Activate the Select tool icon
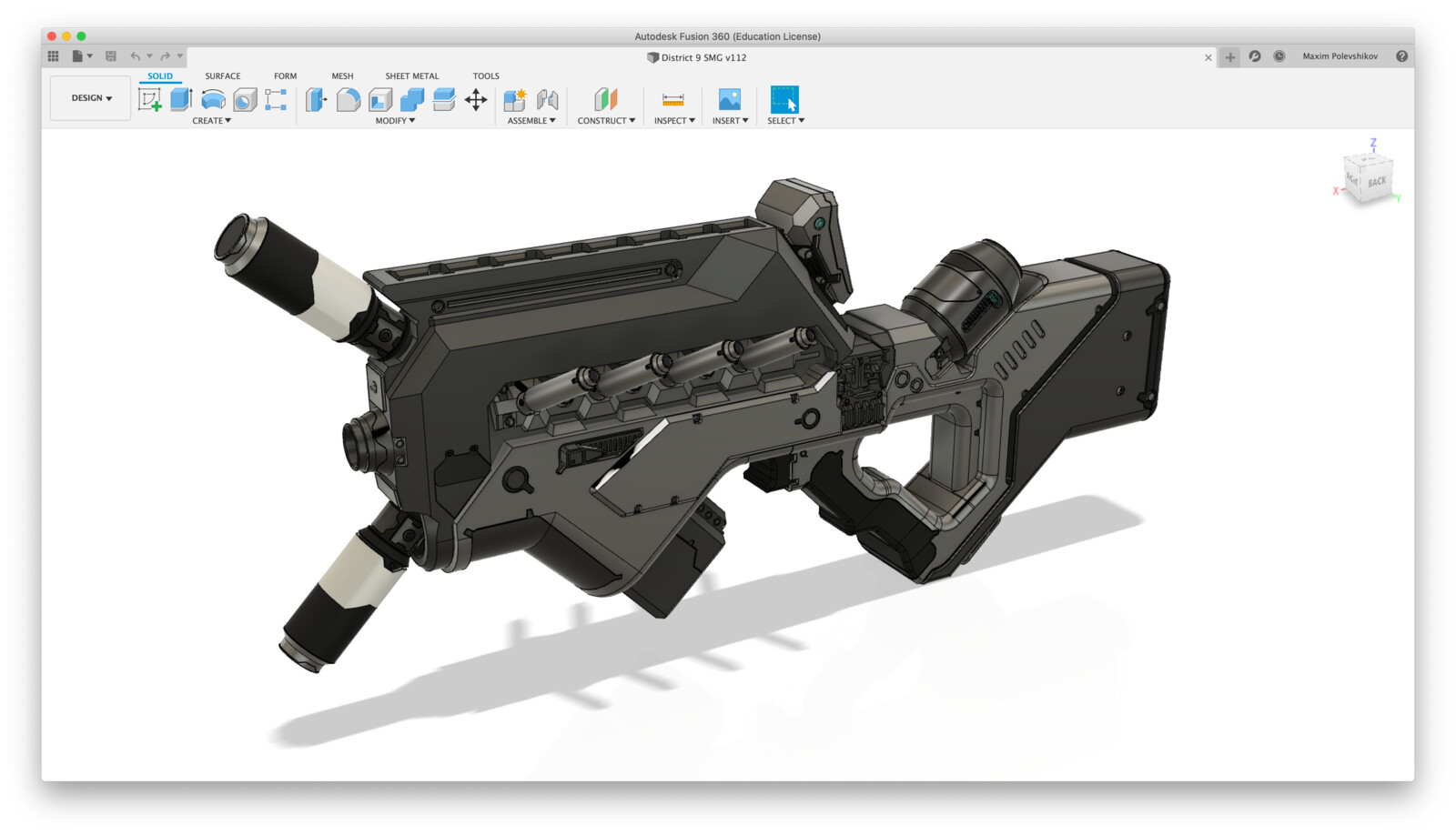This screenshot has width=1456, height=836. coord(784,99)
